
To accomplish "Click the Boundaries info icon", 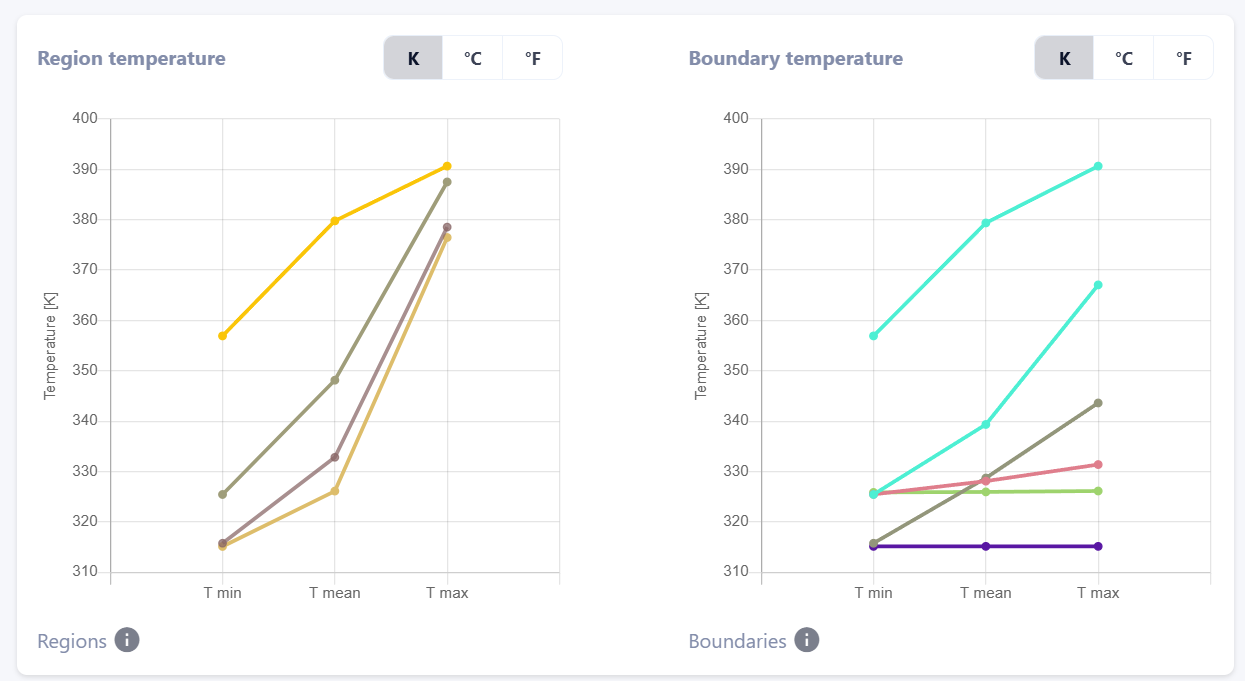I will (x=807, y=640).
